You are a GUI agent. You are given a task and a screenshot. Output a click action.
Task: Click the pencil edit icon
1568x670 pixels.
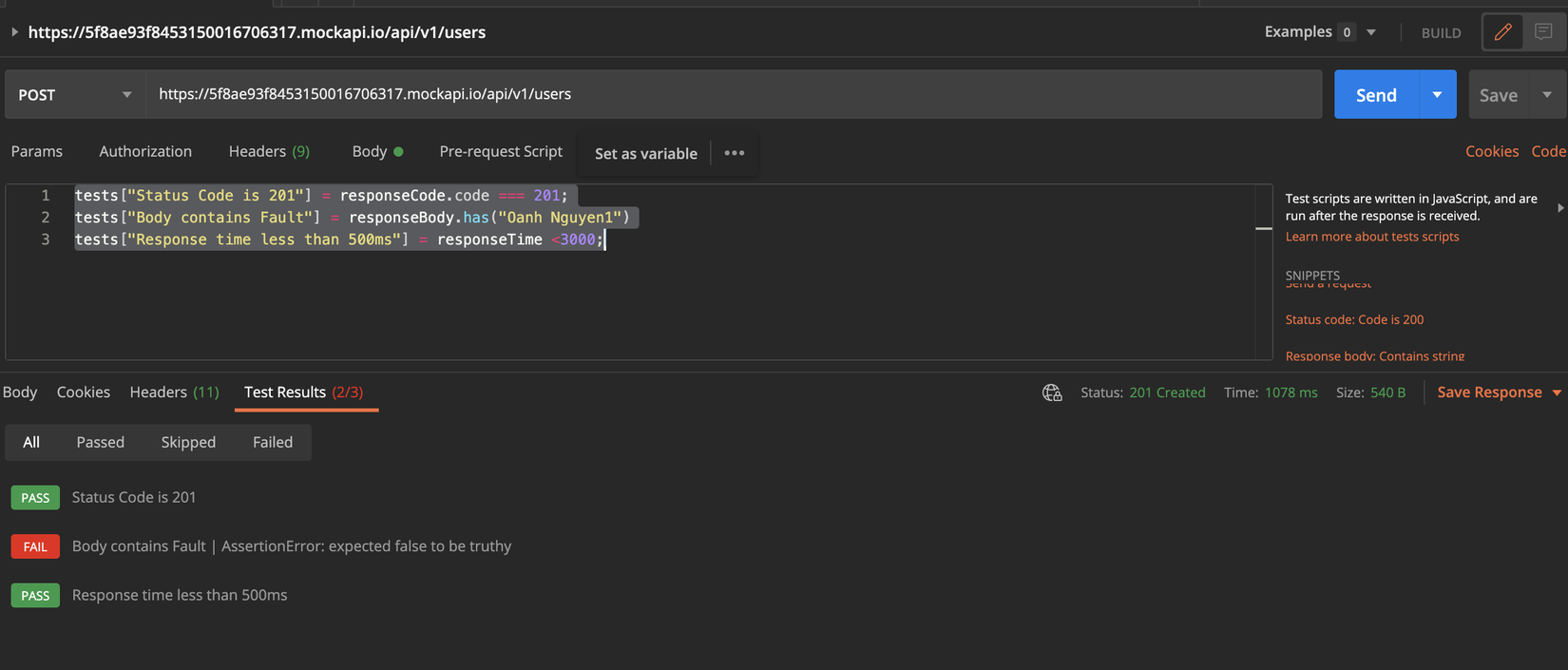point(1502,32)
